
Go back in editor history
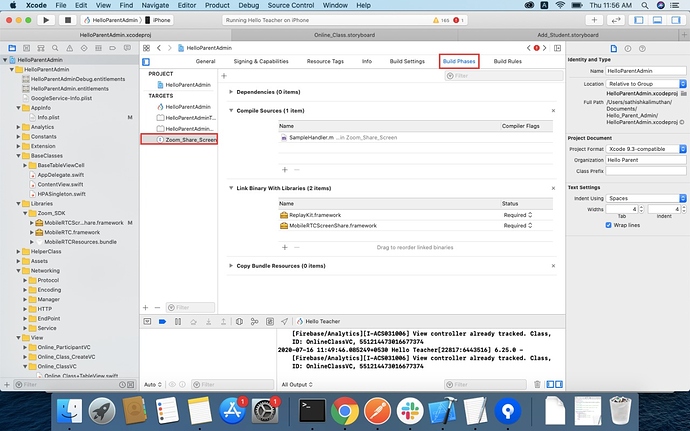click(x=159, y=48)
